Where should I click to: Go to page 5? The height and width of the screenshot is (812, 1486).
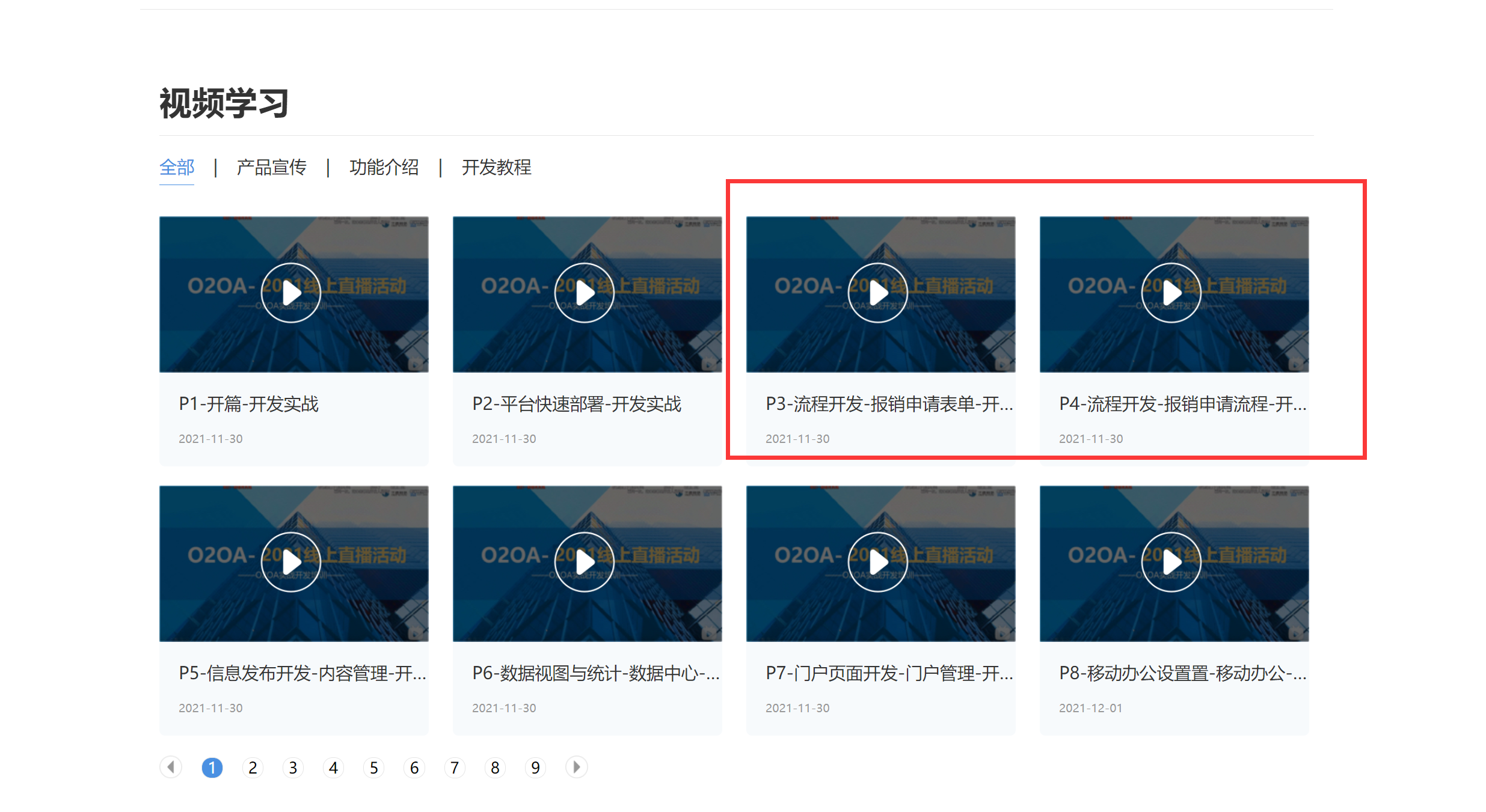373,768
